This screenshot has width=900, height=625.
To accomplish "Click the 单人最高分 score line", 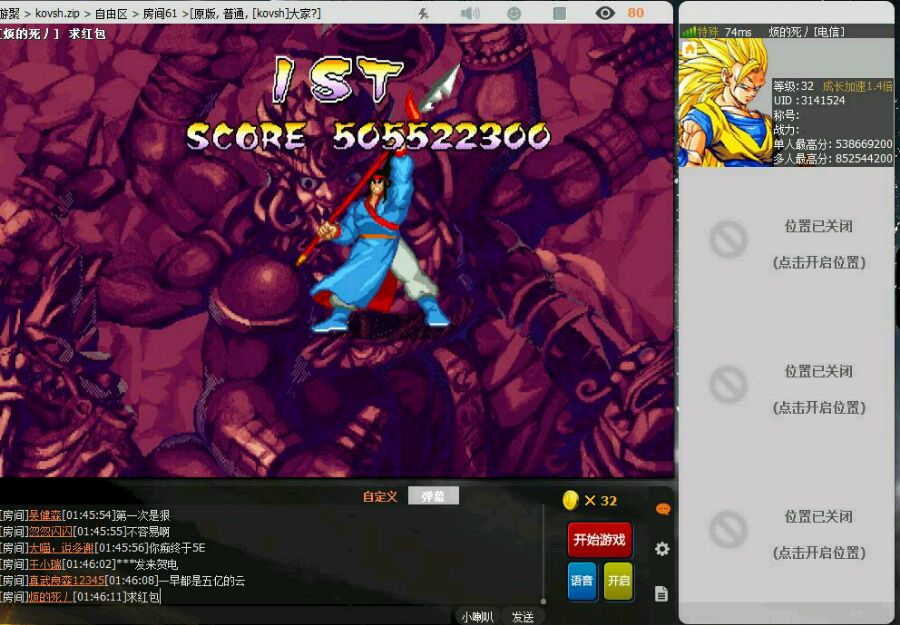I will pyautogui.click(x=832, y=143).
